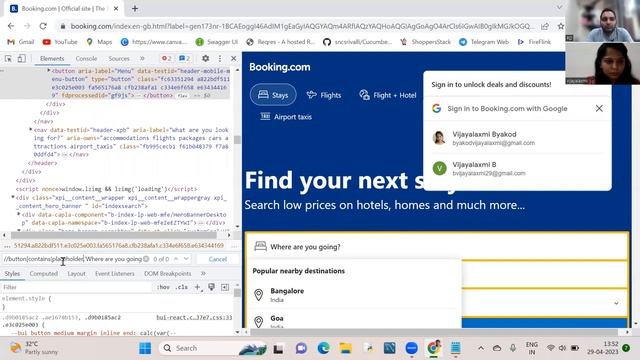Open the ShoppersStack bookmark
This screenshot has width=640, height=360.
tap(425, 42)
